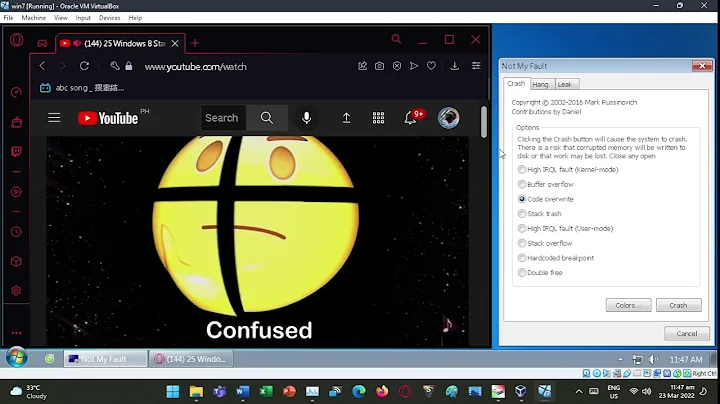Click YouTube create upload icon

[x=346, y=118]
